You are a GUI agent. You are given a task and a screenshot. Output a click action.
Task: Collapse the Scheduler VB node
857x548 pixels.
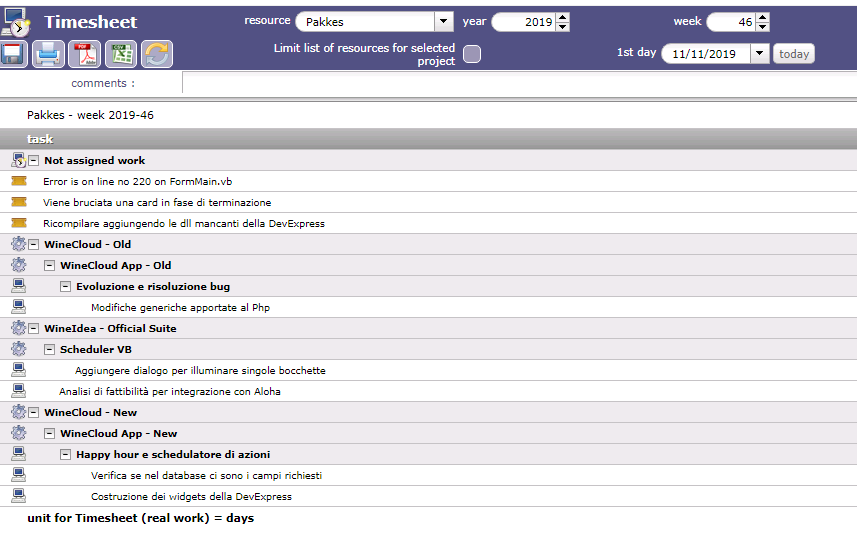(x=50, y=350)
